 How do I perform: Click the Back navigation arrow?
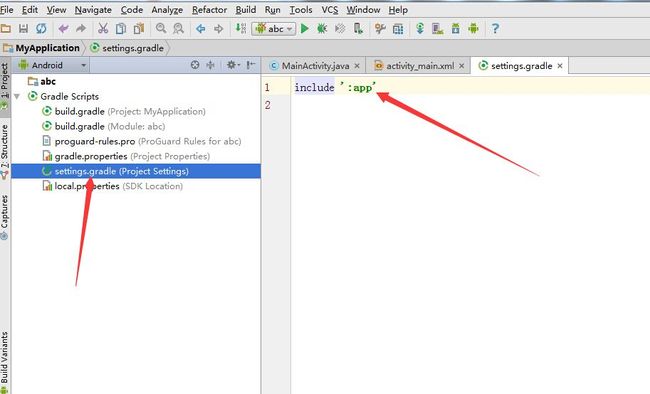tap(201, 29)
